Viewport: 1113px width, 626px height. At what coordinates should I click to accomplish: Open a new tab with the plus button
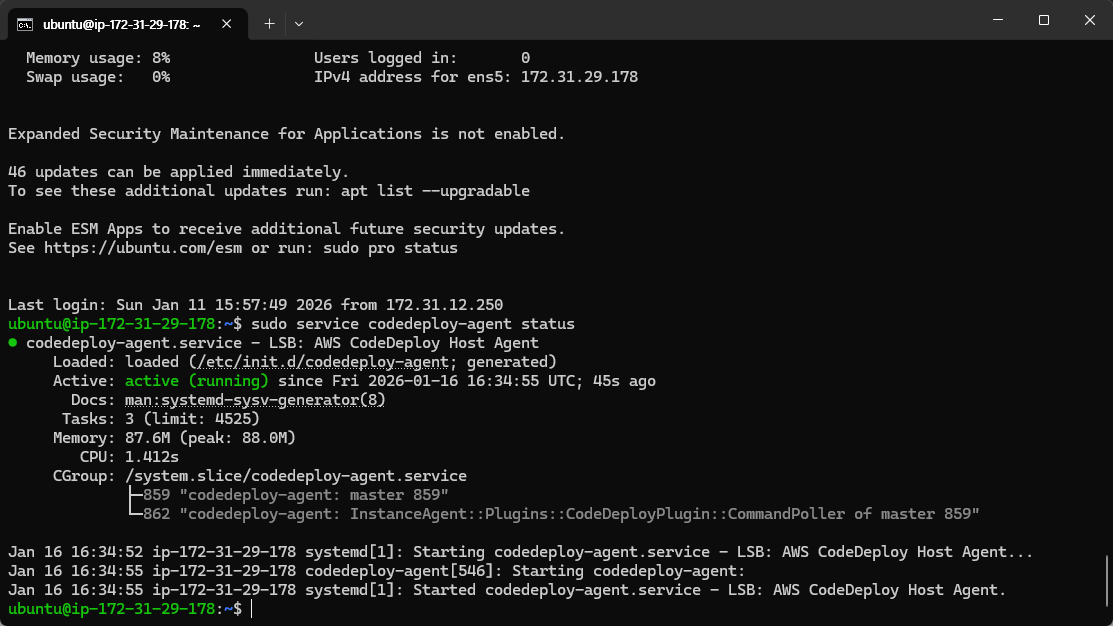[269, 22]
